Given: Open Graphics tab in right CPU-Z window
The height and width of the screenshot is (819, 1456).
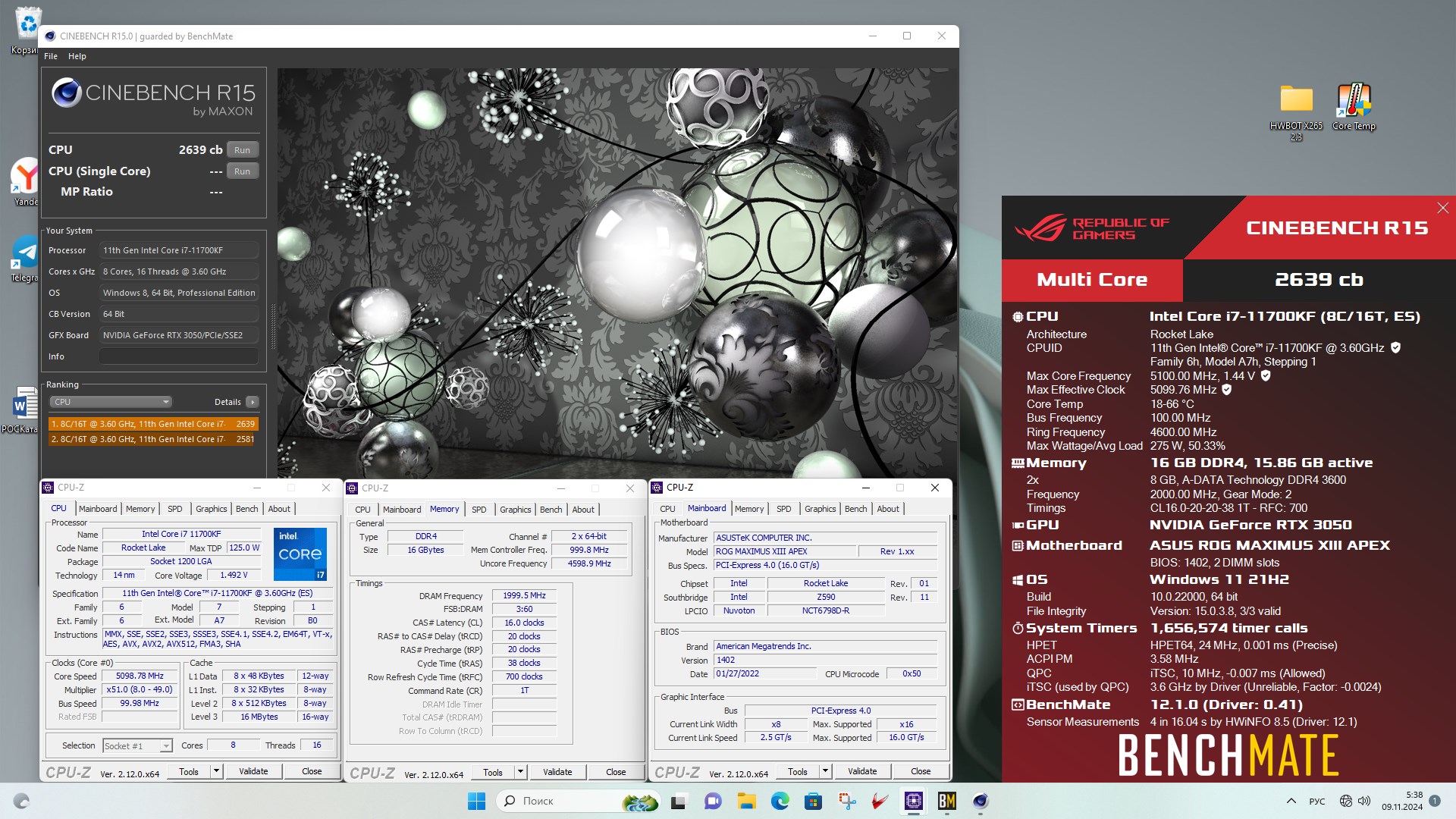Looking at the screenshot, I should coord(821,509).
